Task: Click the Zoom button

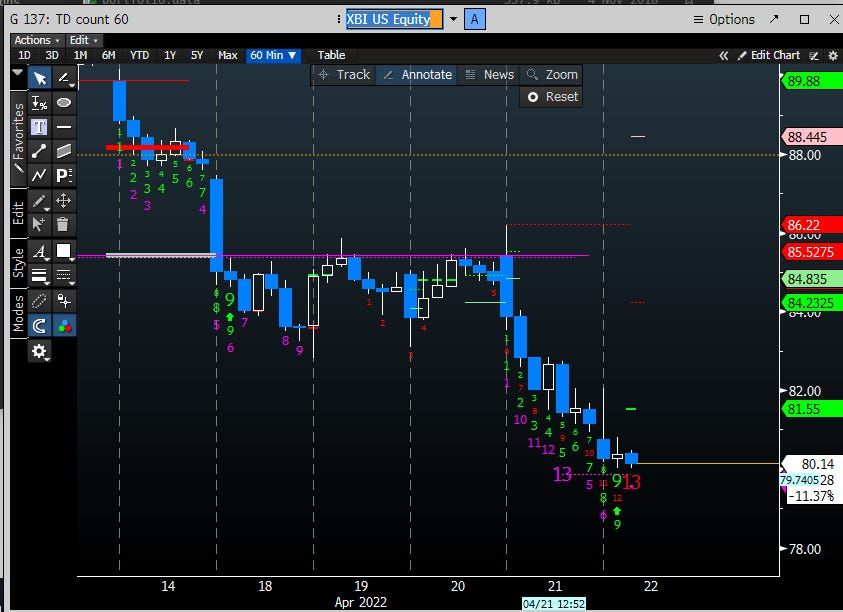Action: click(x=552, y=75)
